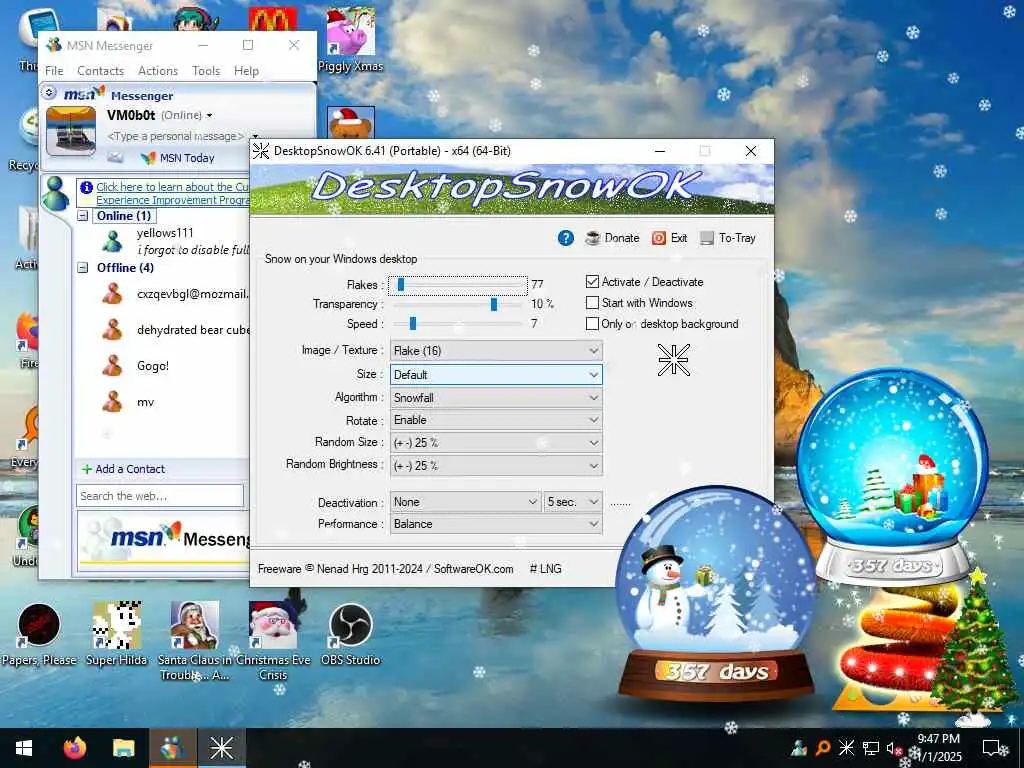Open the OBS Studio desktop shortcut
This screenshot has height=768, width=1024.
[x=351, y=635]
